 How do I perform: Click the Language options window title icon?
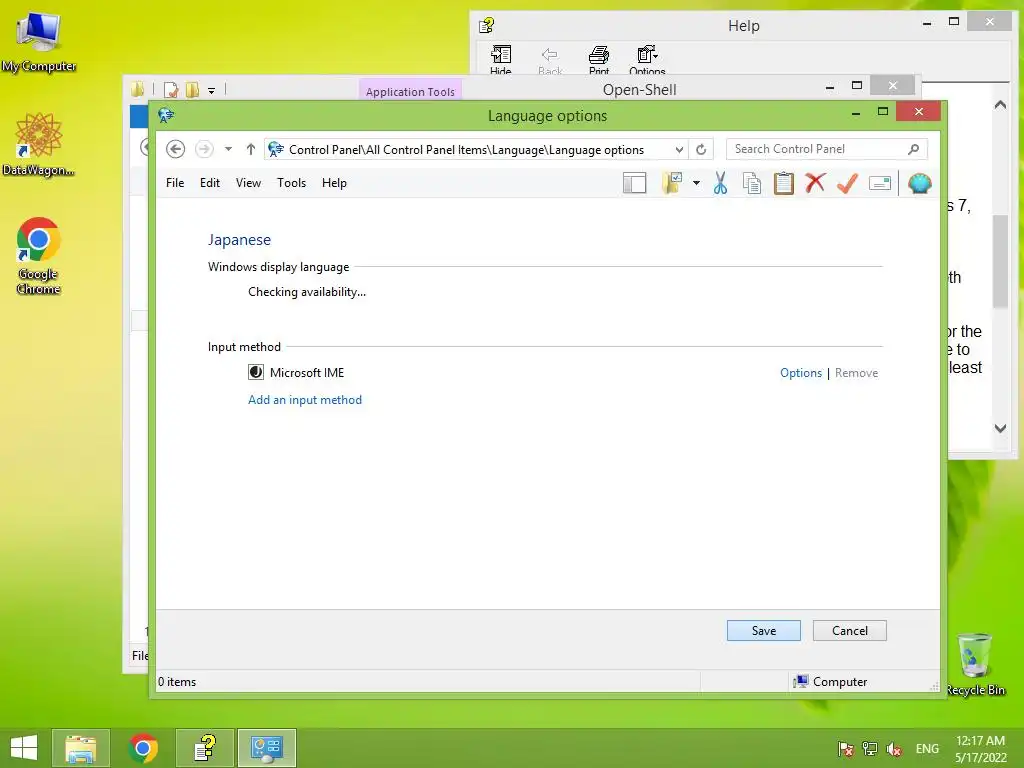click(x=166, y=116)
